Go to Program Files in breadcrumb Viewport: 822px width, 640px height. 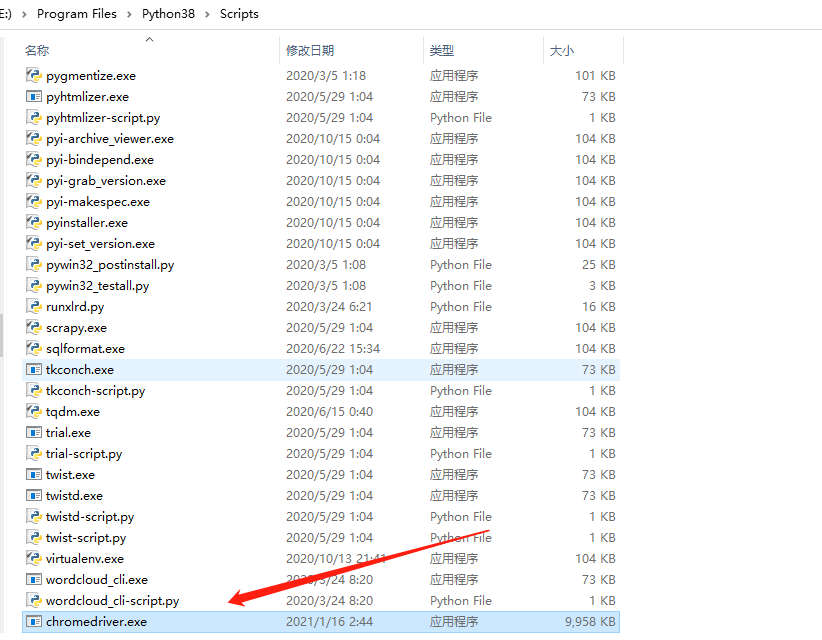click(x=77, y=14)
